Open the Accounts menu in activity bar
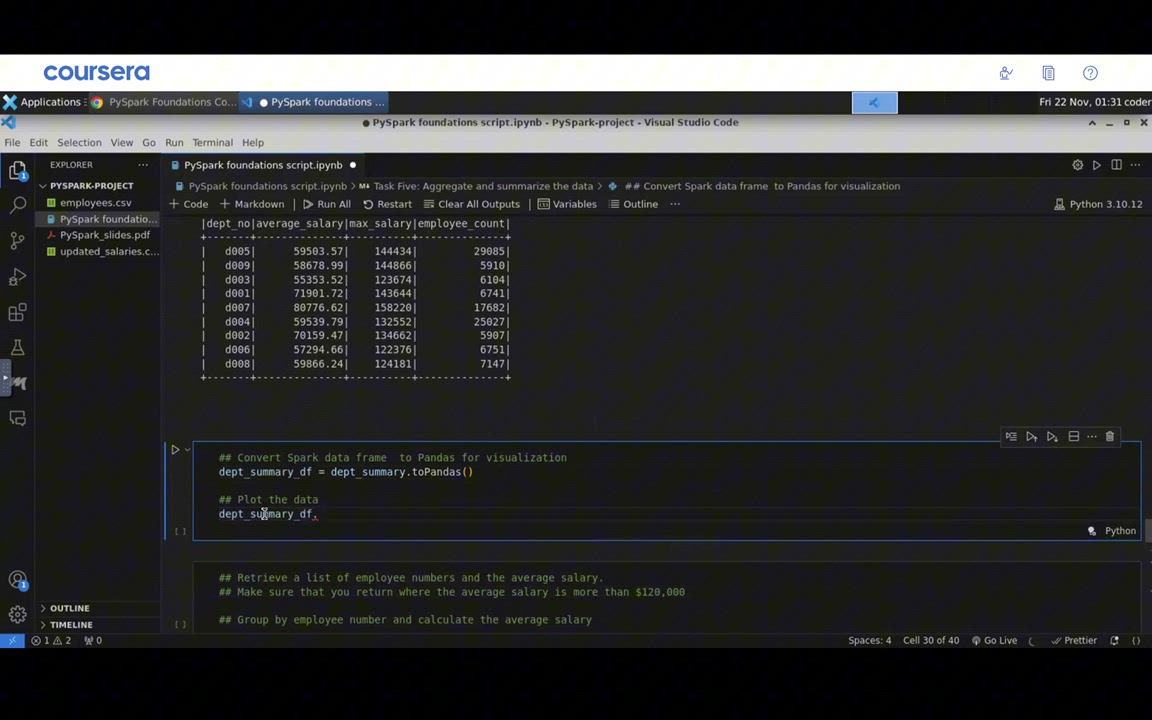Image resolution: width=1152 pixels, height=720 pixels. (x=18, y=580)
